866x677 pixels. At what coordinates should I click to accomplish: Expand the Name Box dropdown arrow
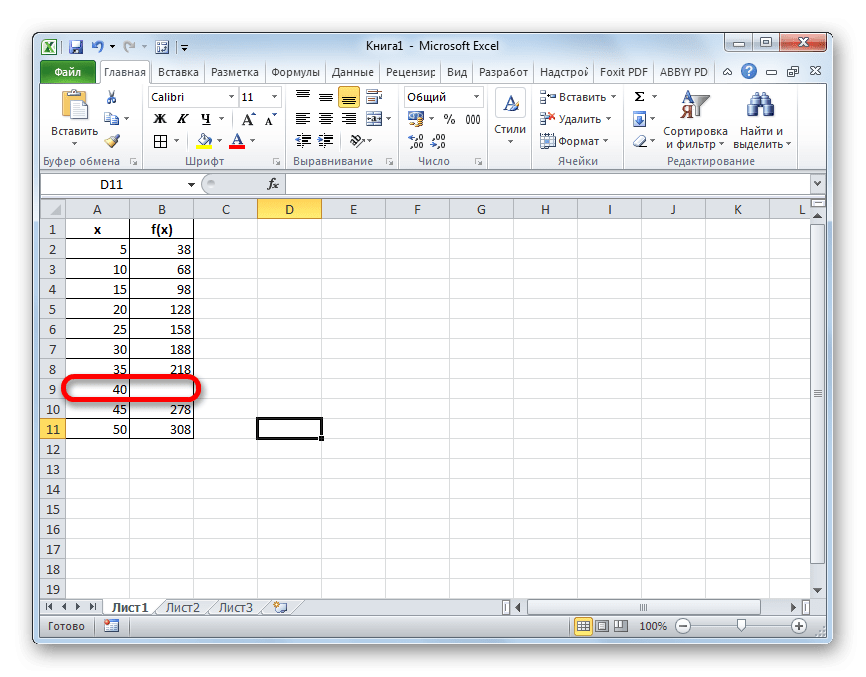pyautogui.click(x=191, y=184)
